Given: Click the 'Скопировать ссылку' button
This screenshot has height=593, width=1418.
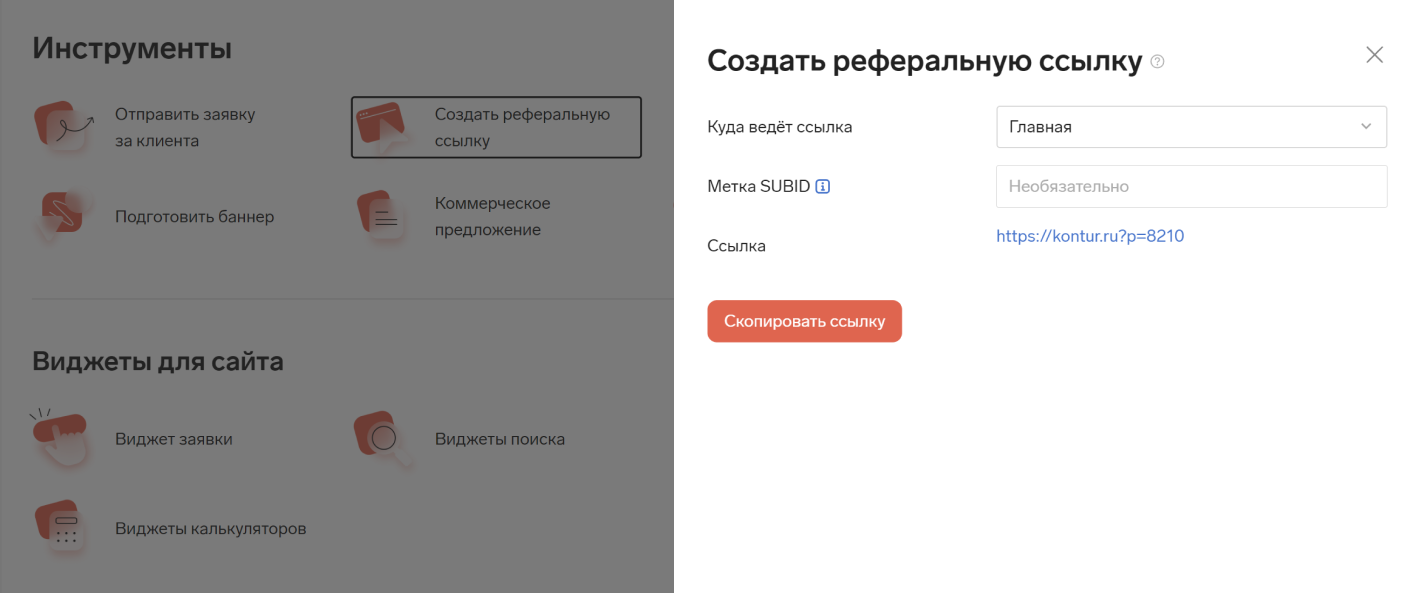Looking at the screenshot, I should 804,321.
